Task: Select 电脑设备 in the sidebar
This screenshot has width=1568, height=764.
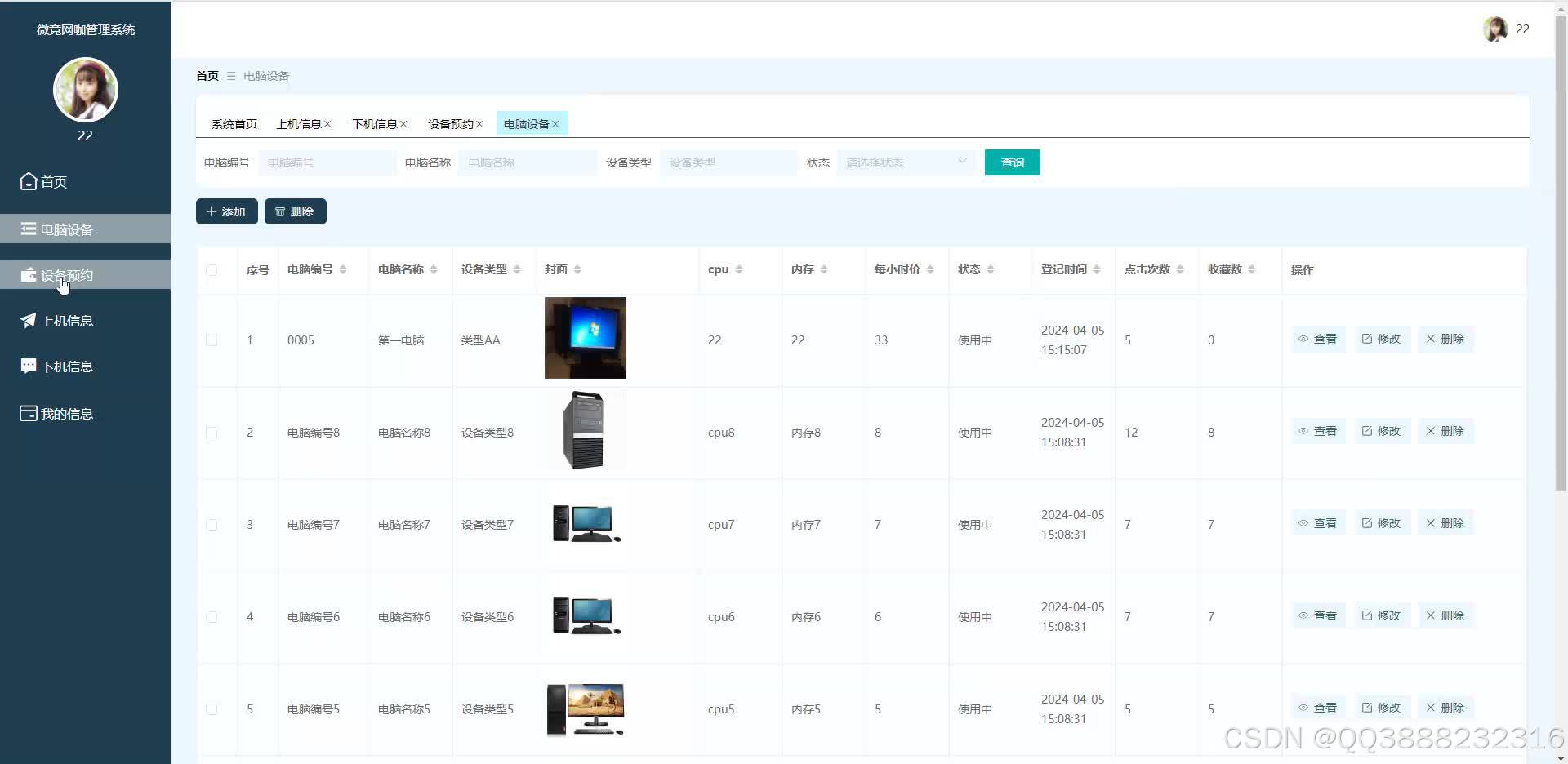Action: point(85,229)
